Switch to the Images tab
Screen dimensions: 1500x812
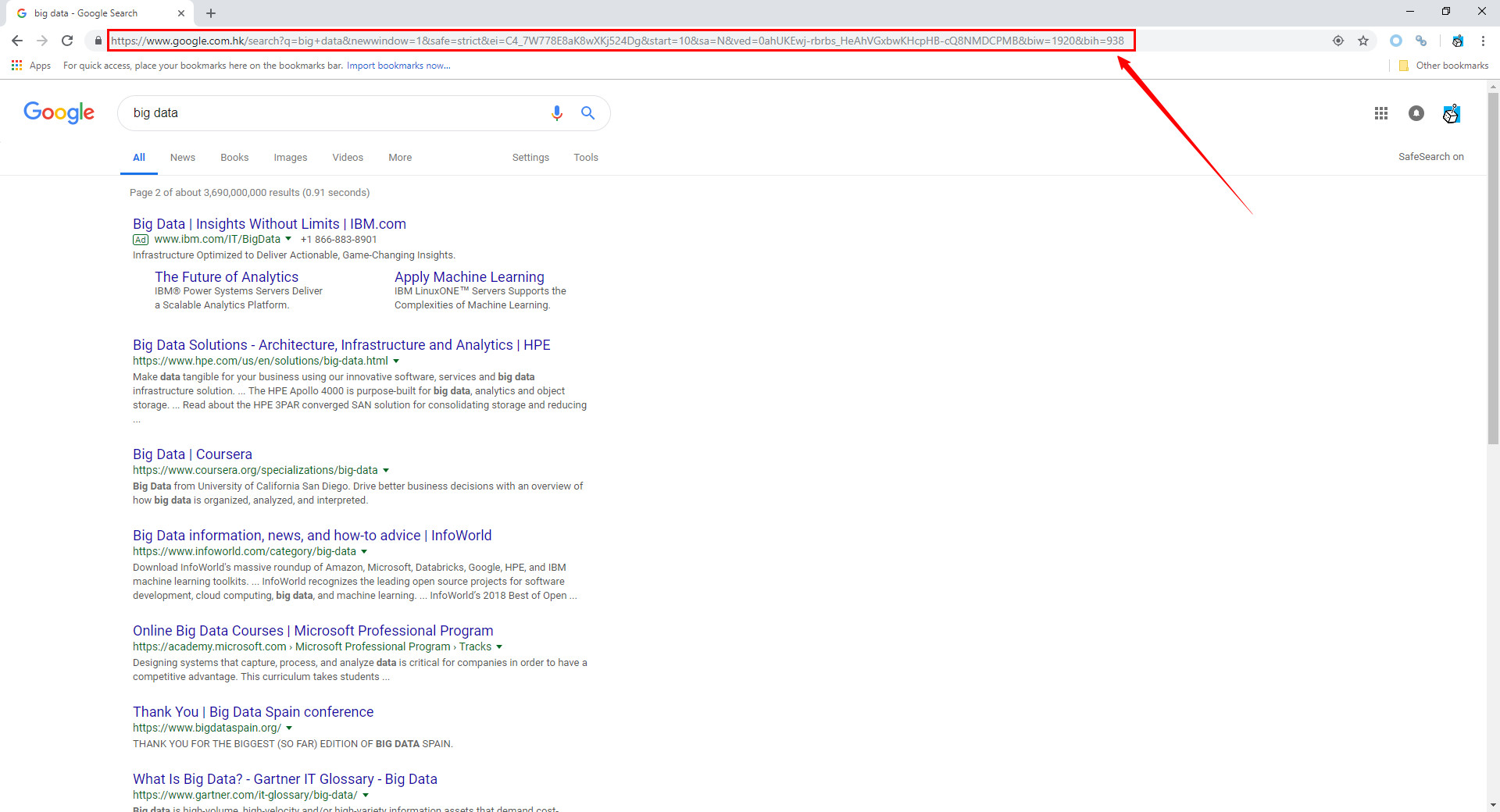coord(291,158)
